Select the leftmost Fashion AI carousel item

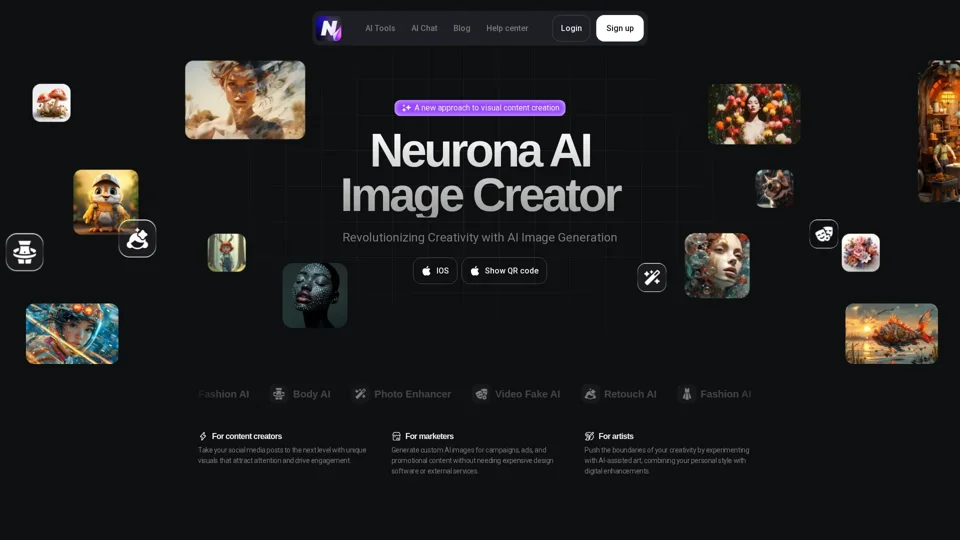(x=223, y=394)
